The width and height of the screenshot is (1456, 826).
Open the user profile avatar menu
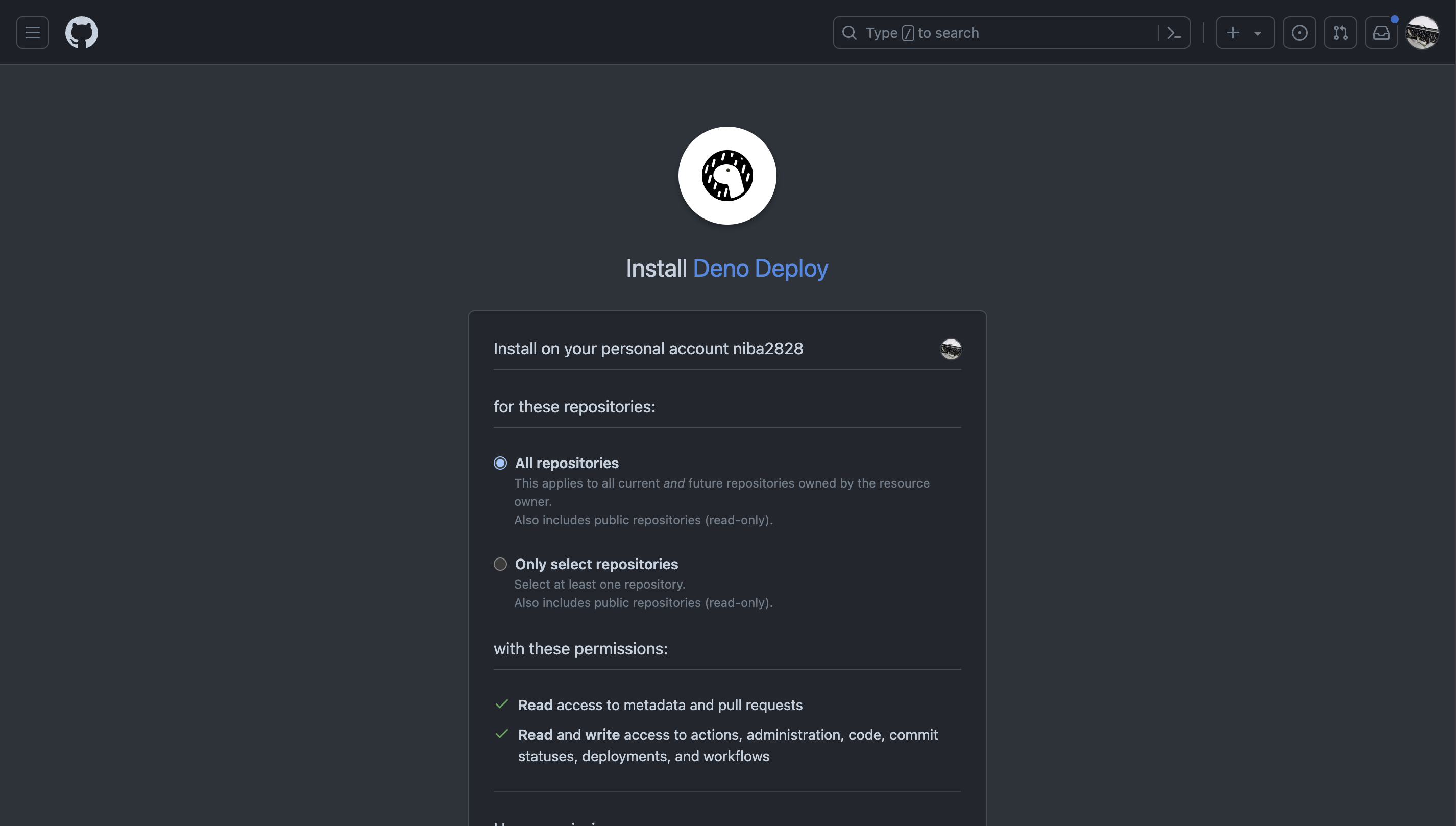click(x=1421, y=33)
